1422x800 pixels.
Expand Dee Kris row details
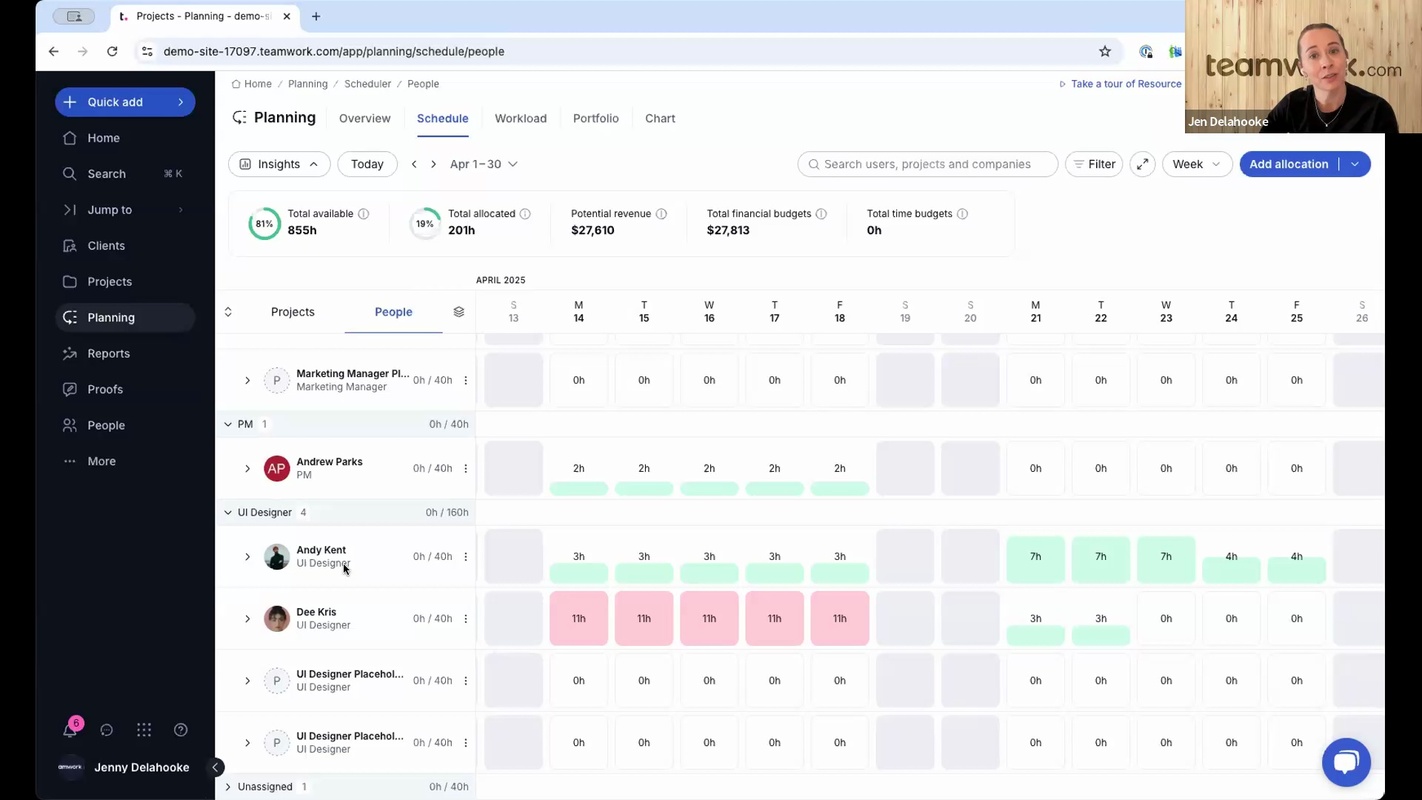pos(247,619)
